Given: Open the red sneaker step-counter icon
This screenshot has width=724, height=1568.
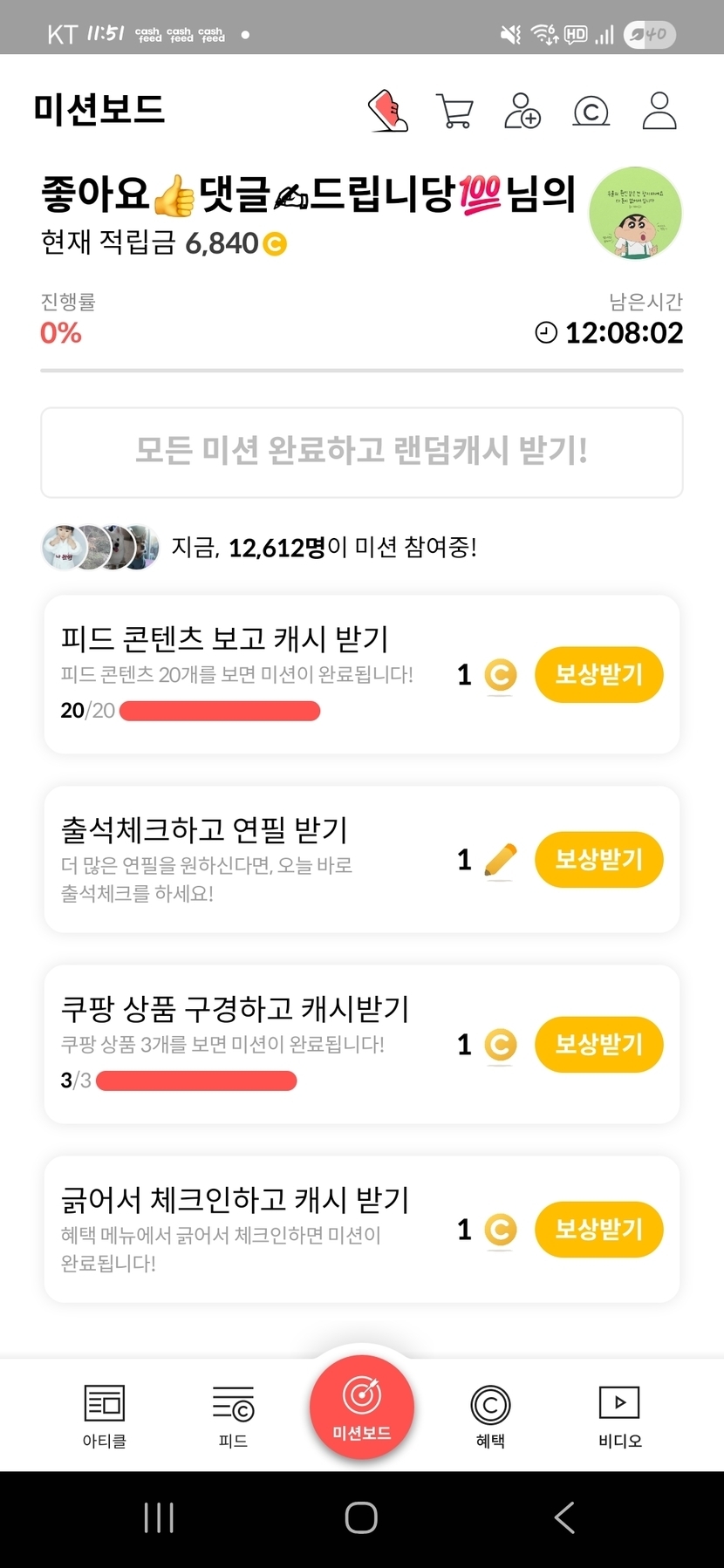Looking at the screenshot, I should [x=388, y=111].
